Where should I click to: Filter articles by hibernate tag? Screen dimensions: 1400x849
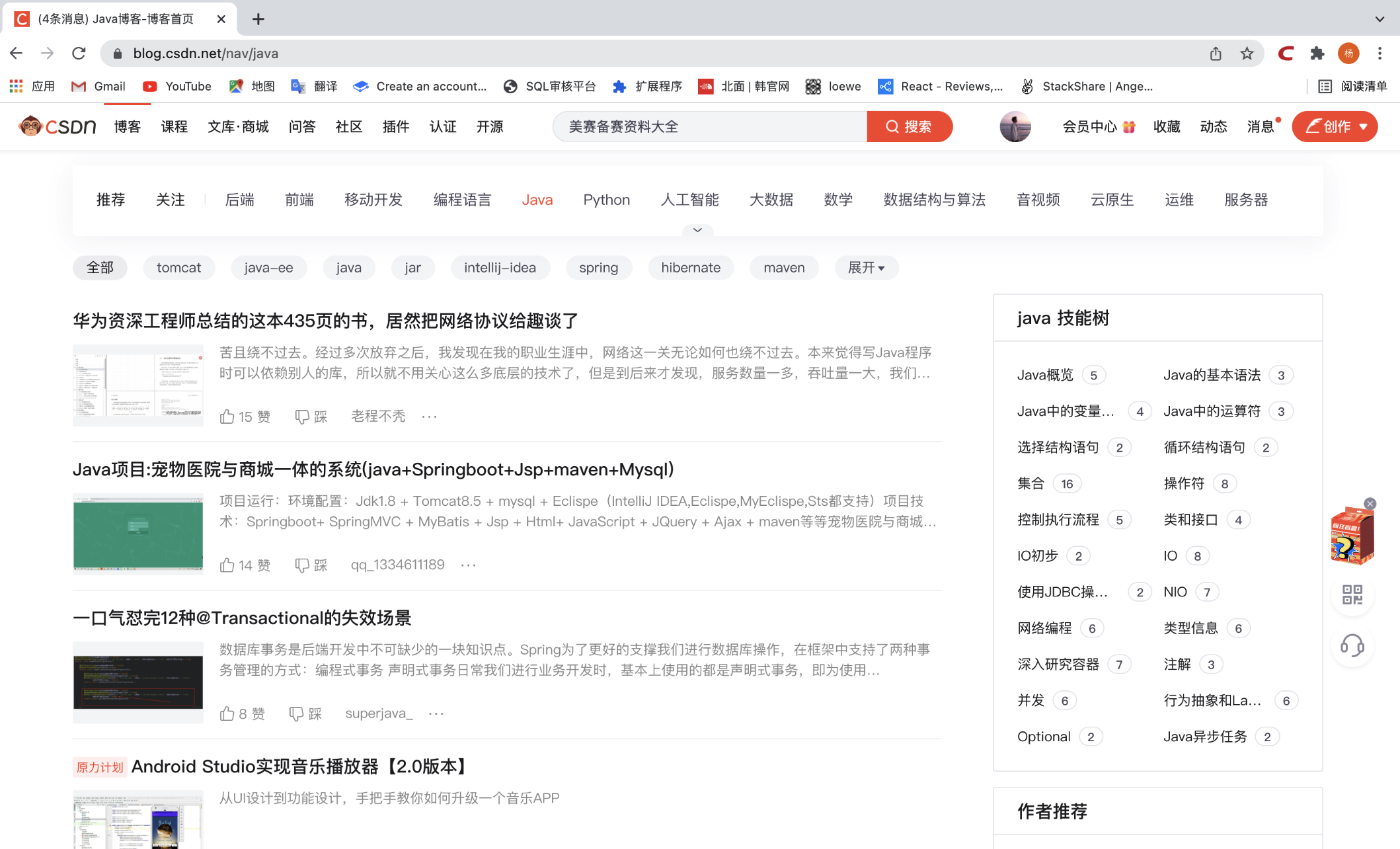pos(690,268)
